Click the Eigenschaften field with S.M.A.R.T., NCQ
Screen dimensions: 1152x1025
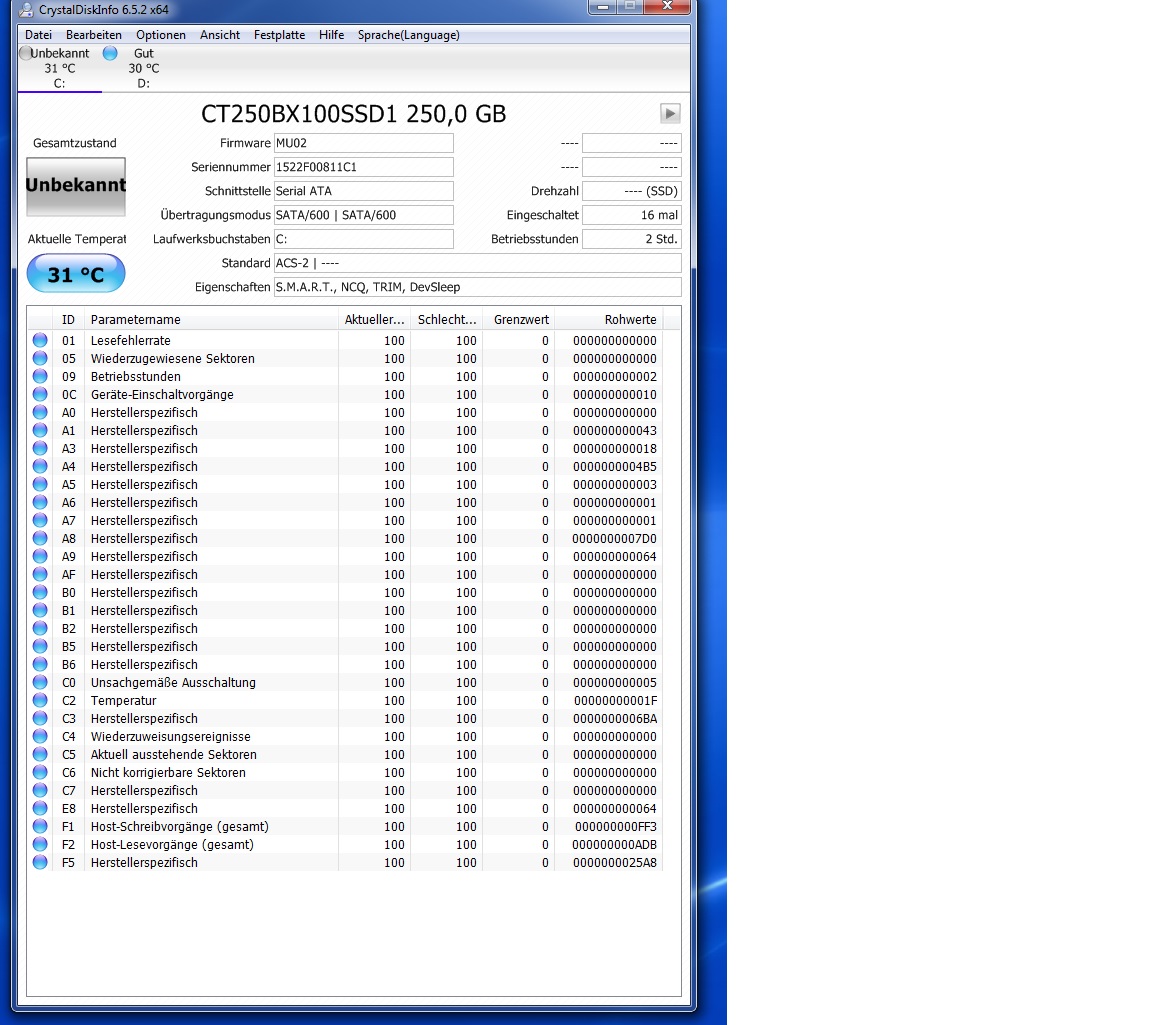[478, 287]
